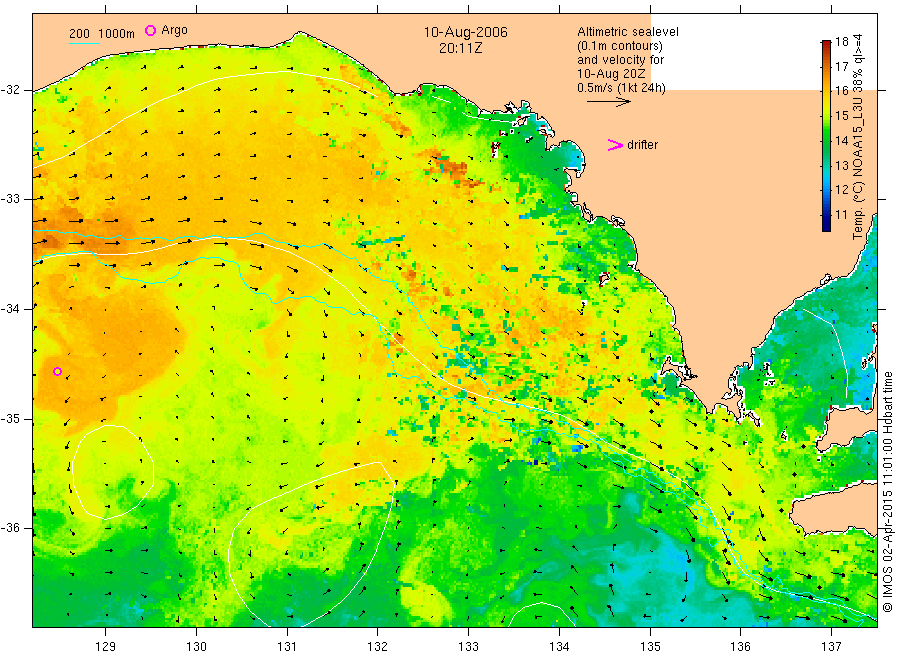The height and width of the screenshot is (660, 900).
Task: Click the longitude label 130
Action: point(196,647)
